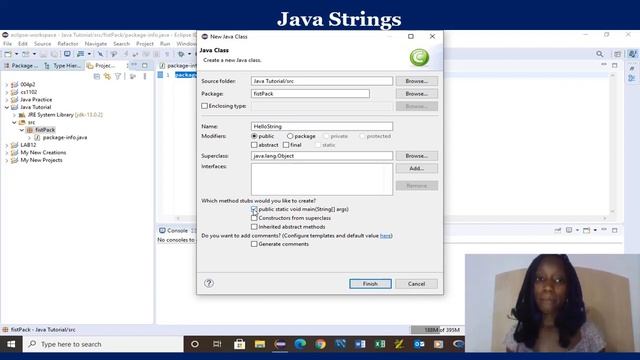The image size is (640, 360).
Task: Open Microsoft Store from the taskbar
Action: pos(240,344)
